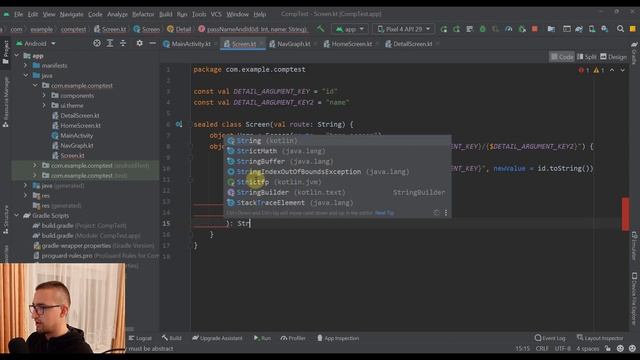640x360 pixels.
Task: Open the VCS menu
Action: coord(216,14)
